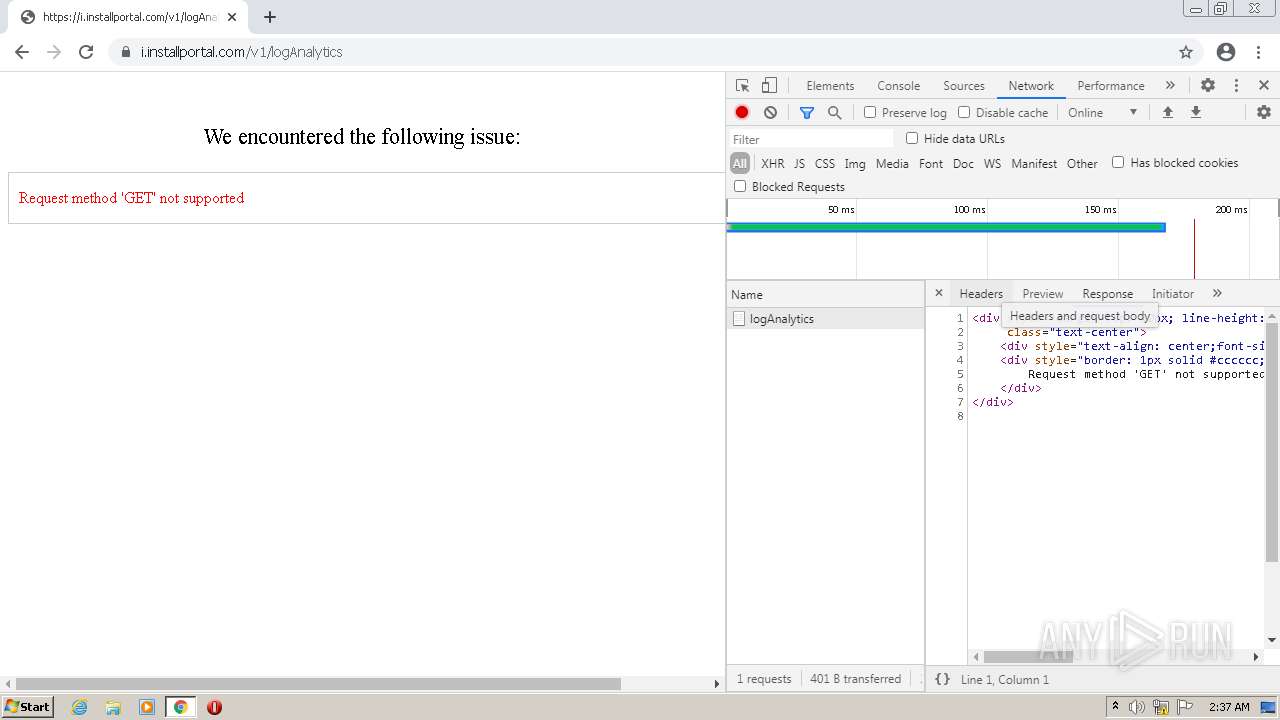Check Has blocked cookies

pos(1118,162)
